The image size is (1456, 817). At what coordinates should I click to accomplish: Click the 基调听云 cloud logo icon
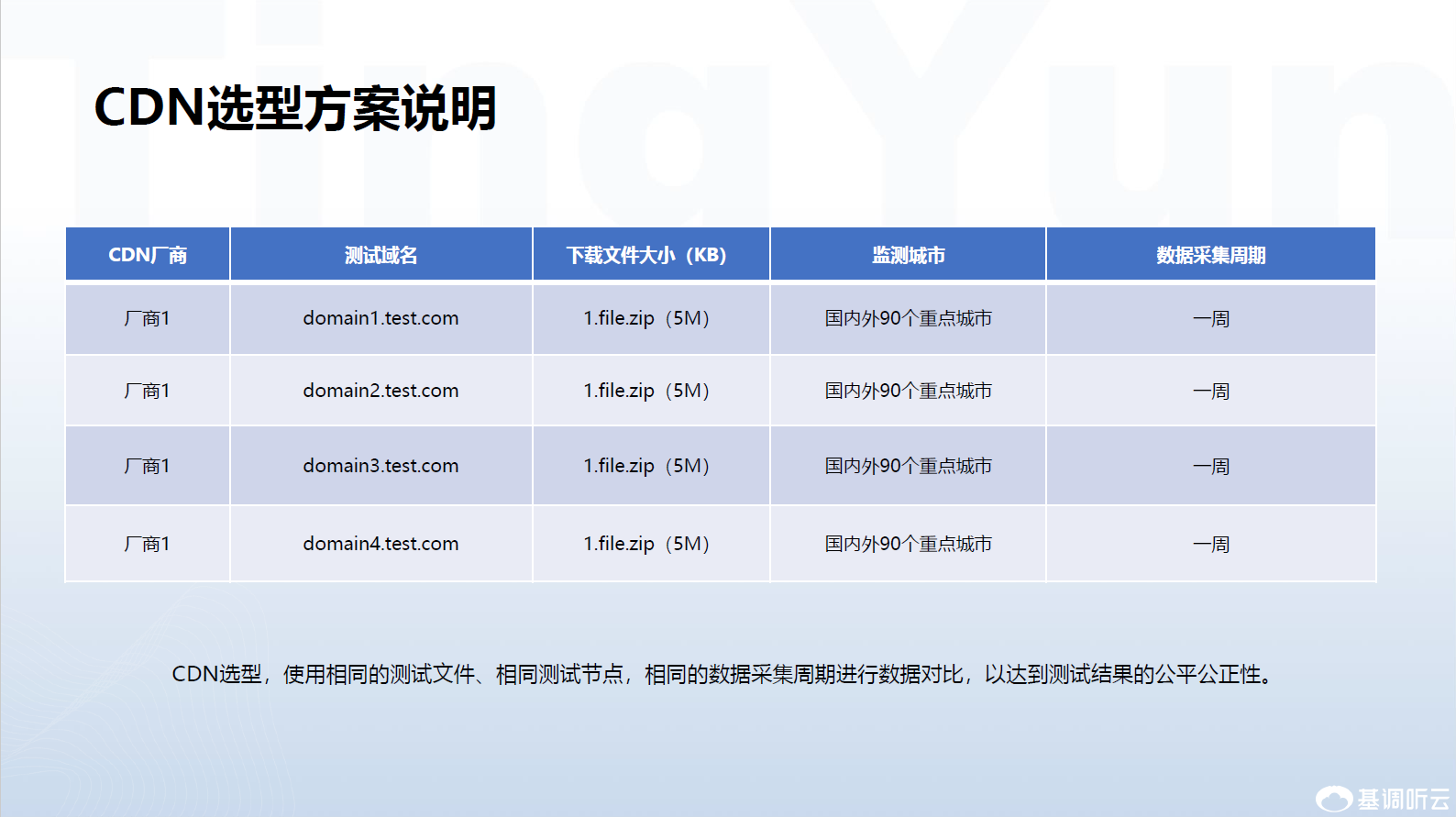tap(1333, 799)
